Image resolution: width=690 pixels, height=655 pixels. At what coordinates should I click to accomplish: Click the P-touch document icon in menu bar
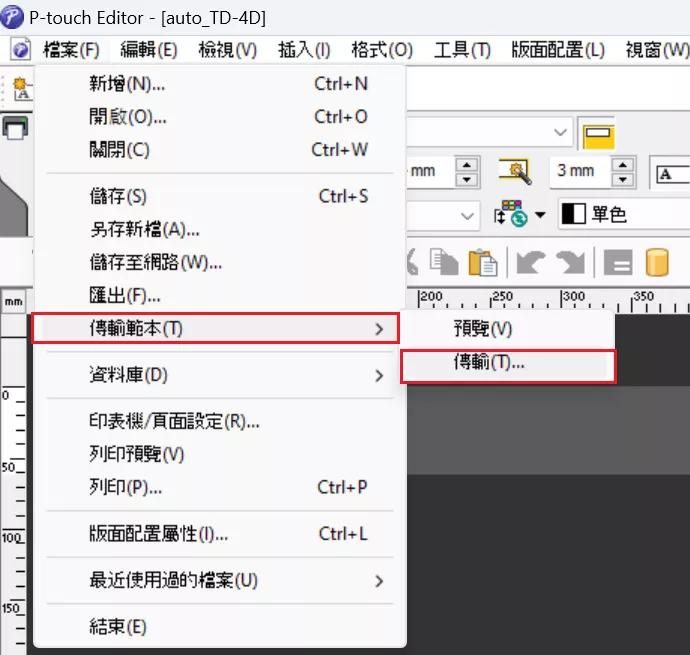20,50
